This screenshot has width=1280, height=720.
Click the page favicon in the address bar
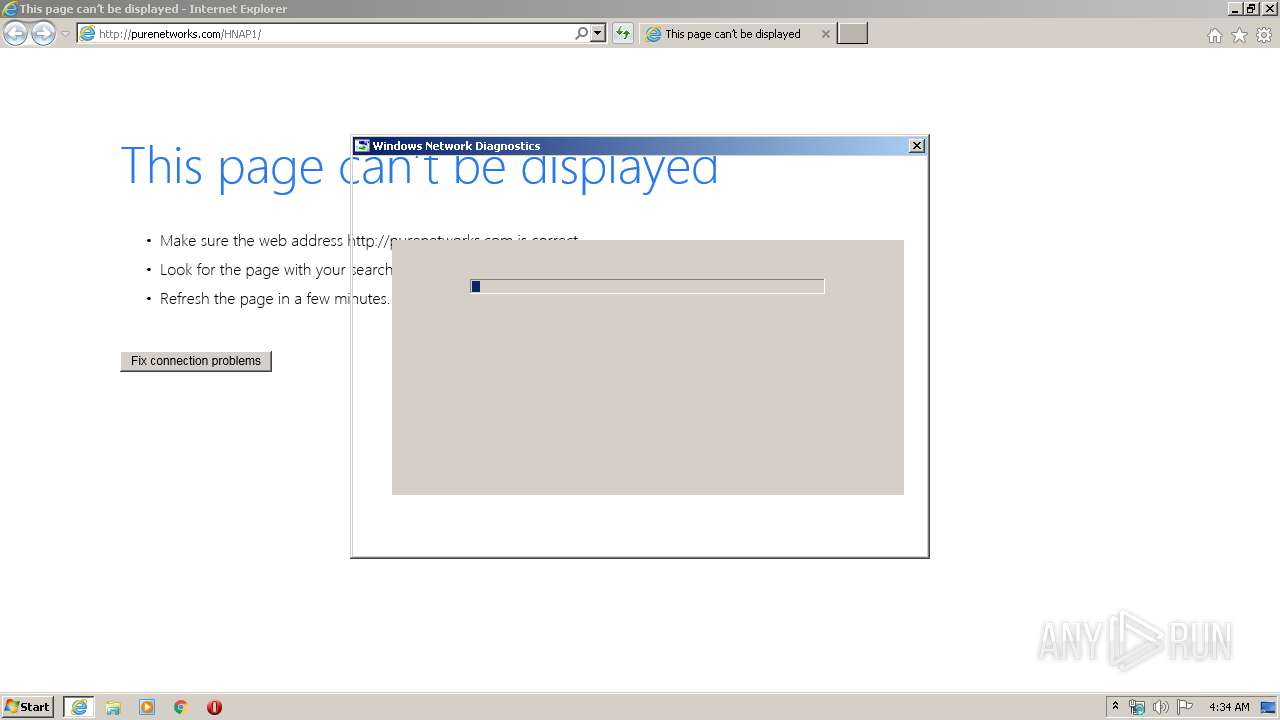click(88, 33)
